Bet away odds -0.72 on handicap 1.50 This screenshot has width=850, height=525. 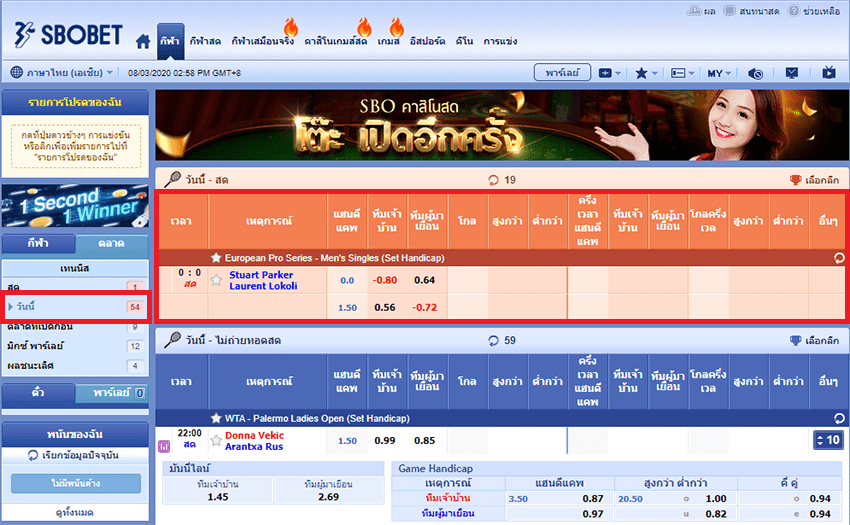(x=424, y=308)
